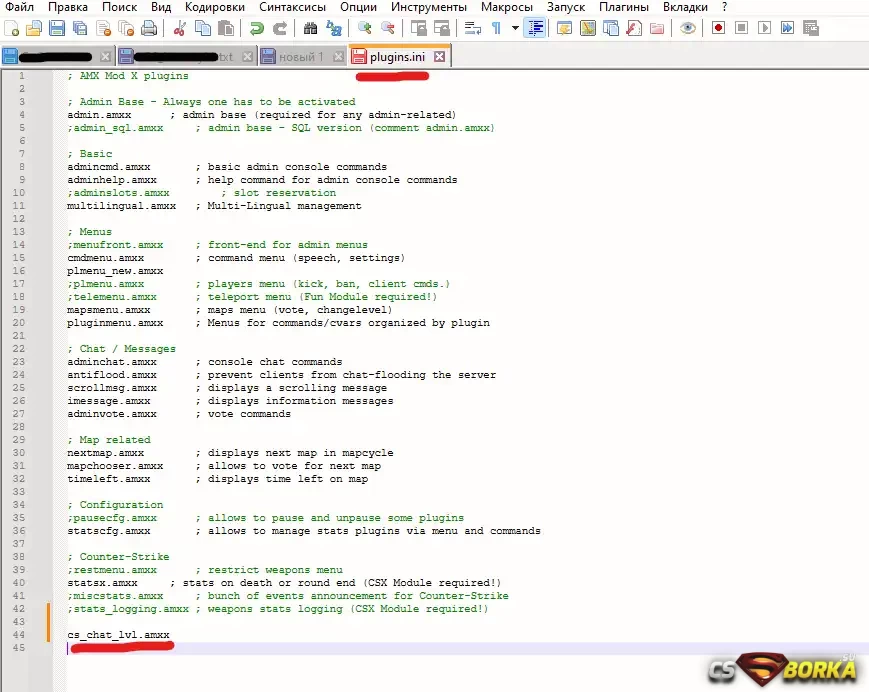Open the Кодировки menu
This screenshot has width=869, height=692.
215,7
